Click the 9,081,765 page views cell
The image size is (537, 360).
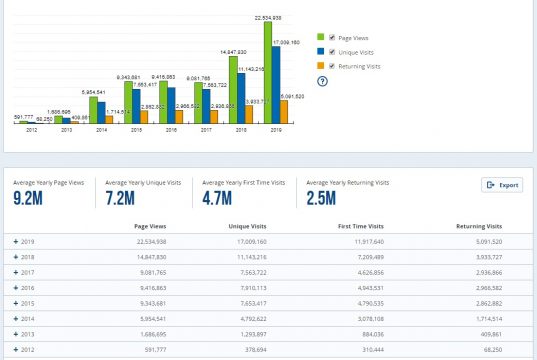coord(153,272)
